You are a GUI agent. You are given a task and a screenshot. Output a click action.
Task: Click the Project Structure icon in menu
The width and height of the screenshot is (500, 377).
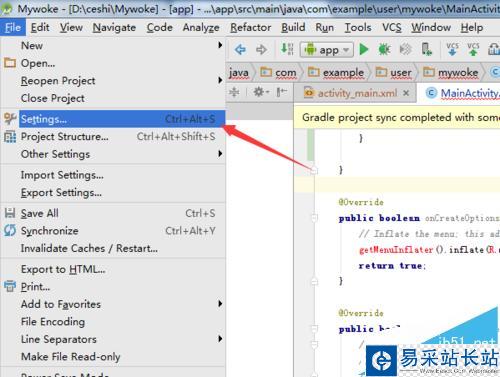point(10,136)
